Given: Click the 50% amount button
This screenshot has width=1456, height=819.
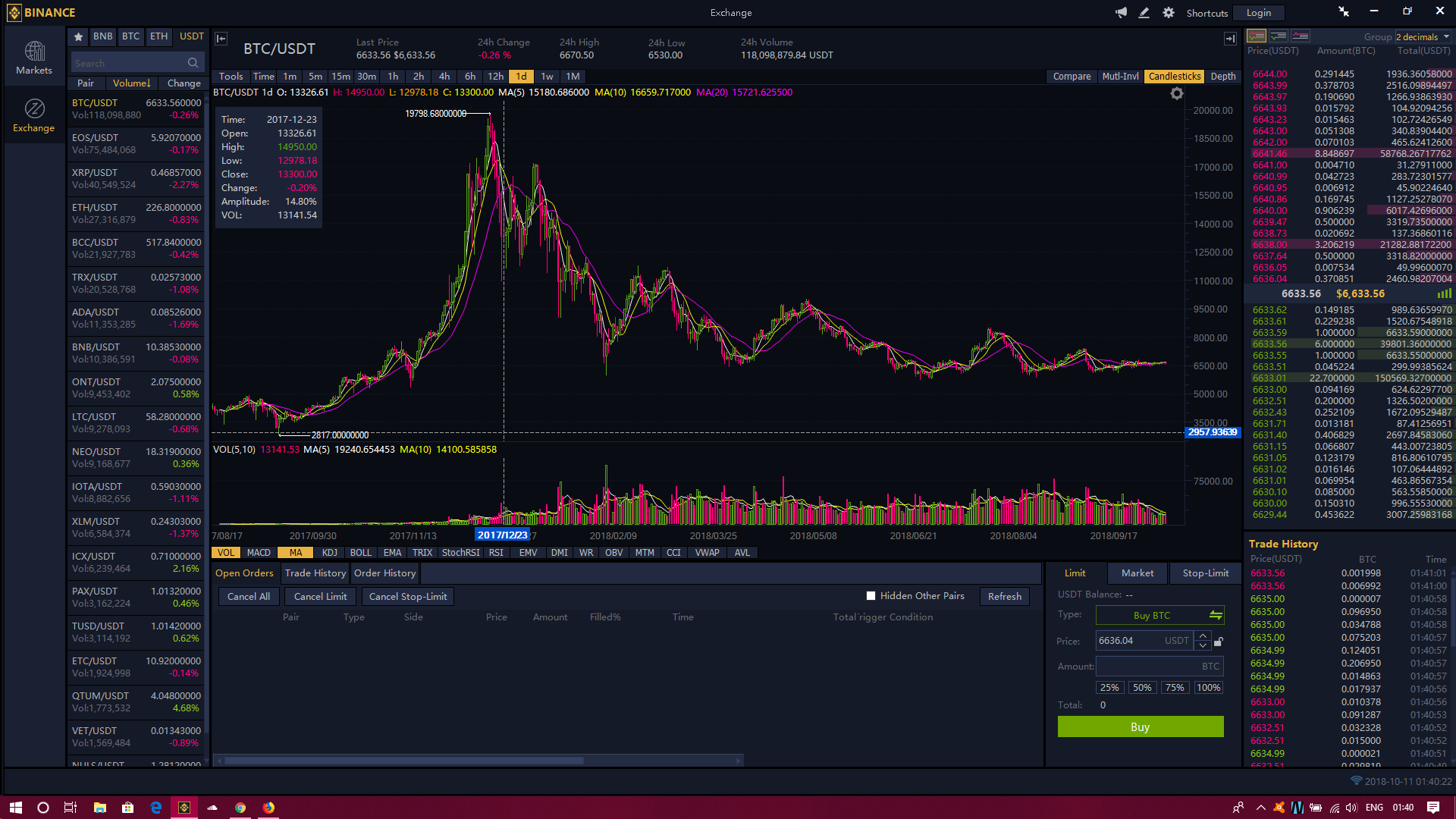Looking at the screenshot, I should coord(1141,688).
